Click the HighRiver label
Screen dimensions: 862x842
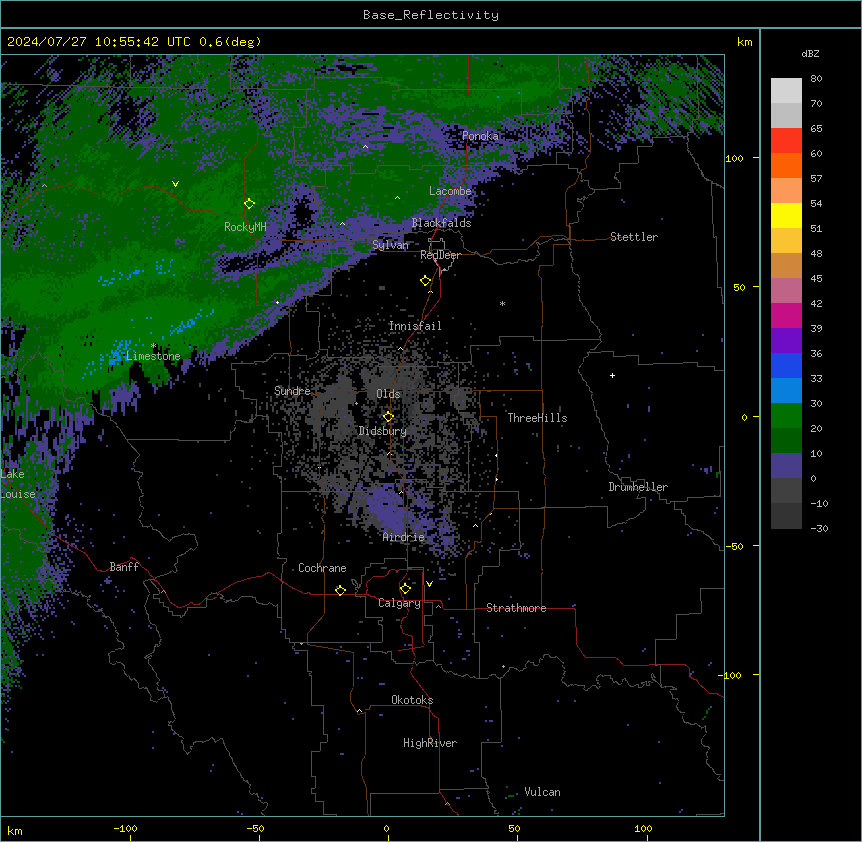point(430,743)
